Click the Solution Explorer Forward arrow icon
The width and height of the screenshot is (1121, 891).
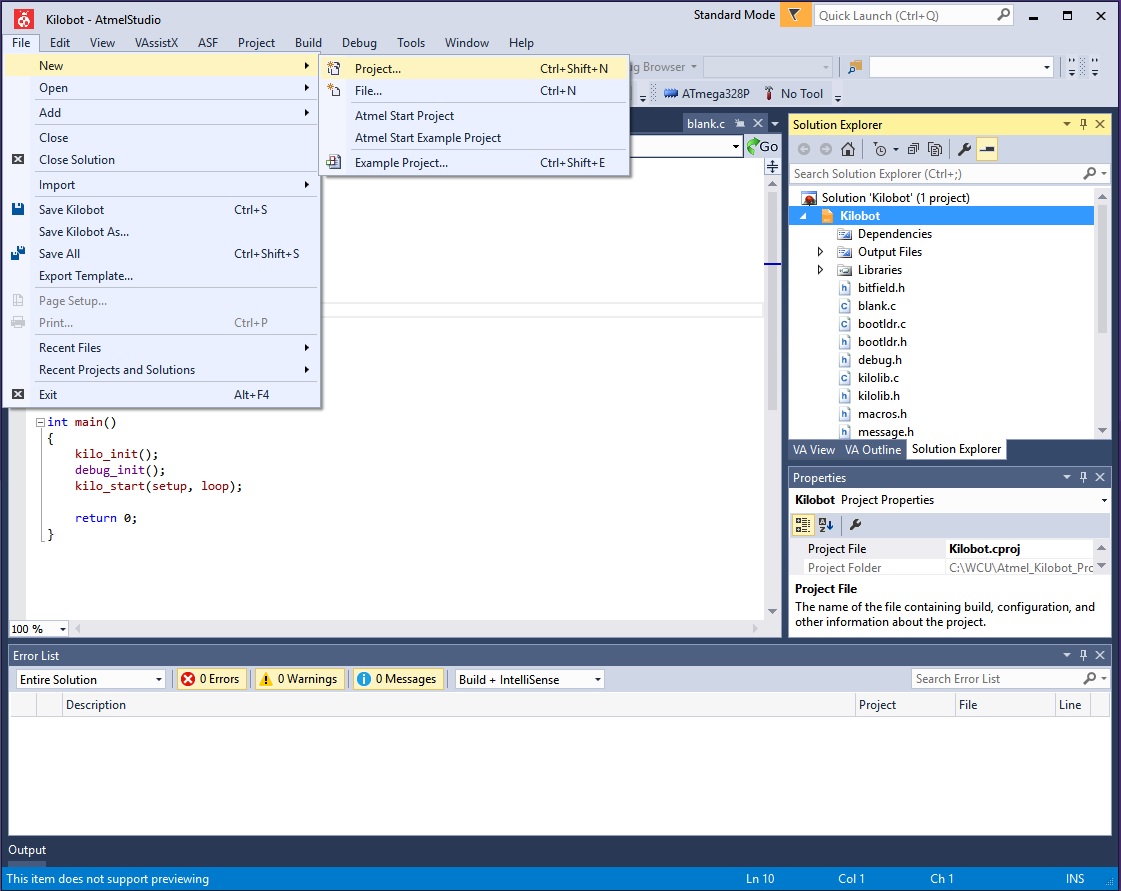[x=826, y=149]
